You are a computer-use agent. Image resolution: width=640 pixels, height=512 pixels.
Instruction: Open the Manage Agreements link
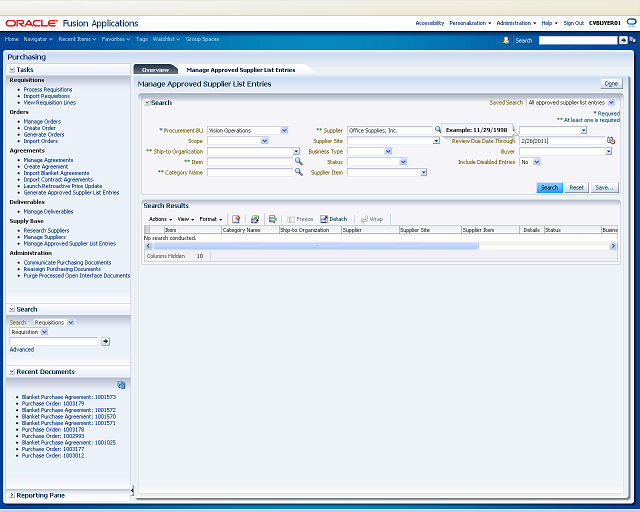pyautogui.click(x=48, y=160)
